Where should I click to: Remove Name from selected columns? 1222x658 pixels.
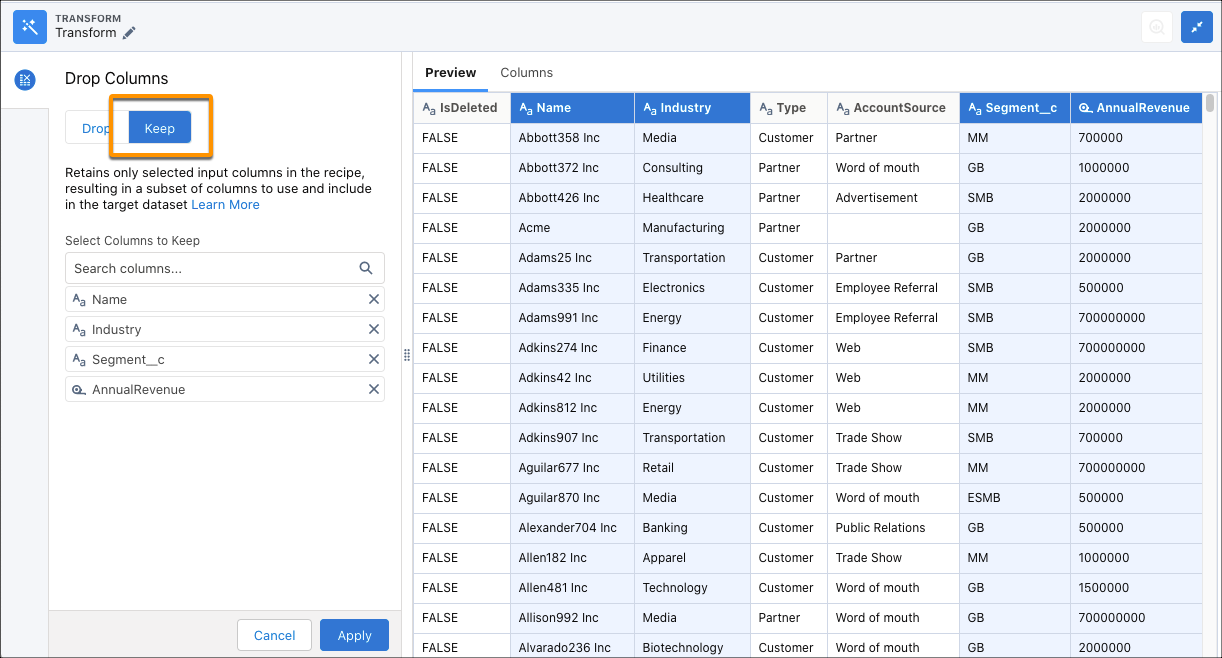[x=374, y=299]
